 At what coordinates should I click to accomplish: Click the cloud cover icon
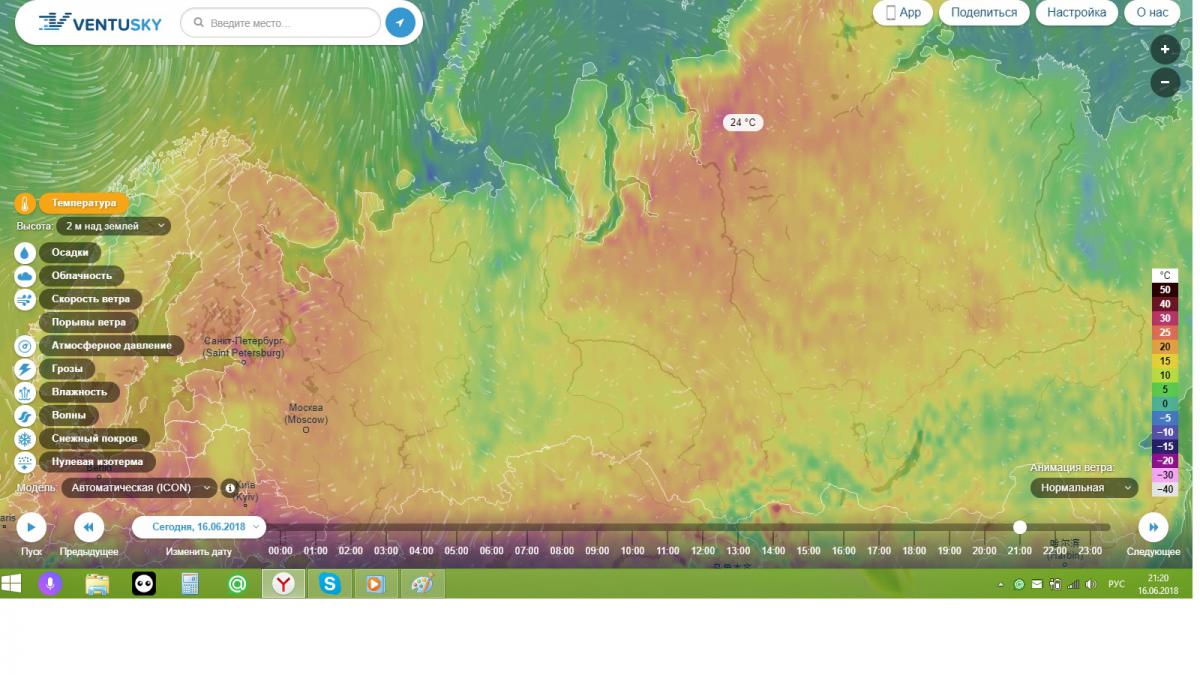click(x=25, y=276)
